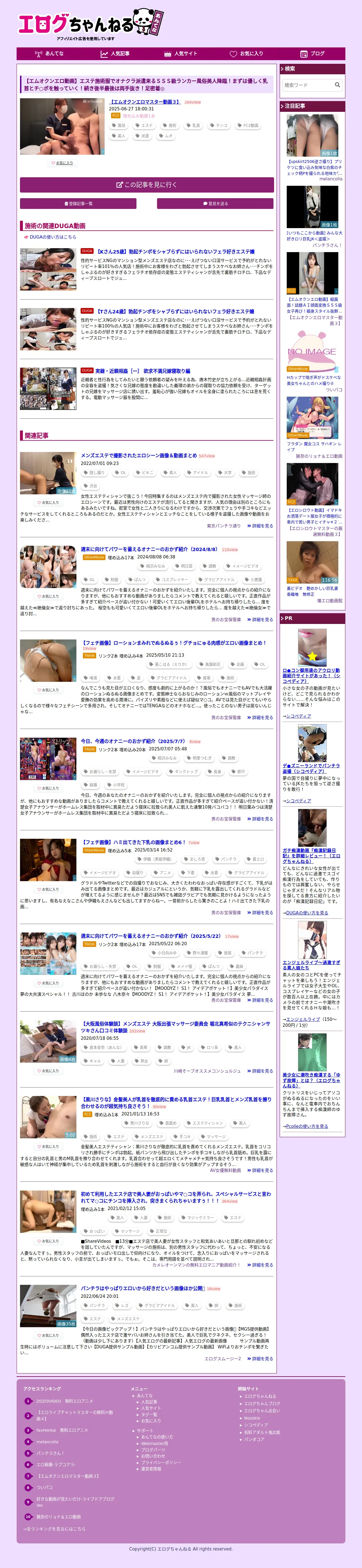Toggle お気に入り for the 2022/06/24 article
This screenshot has height=1568, width=362.
click(48, 1335)
